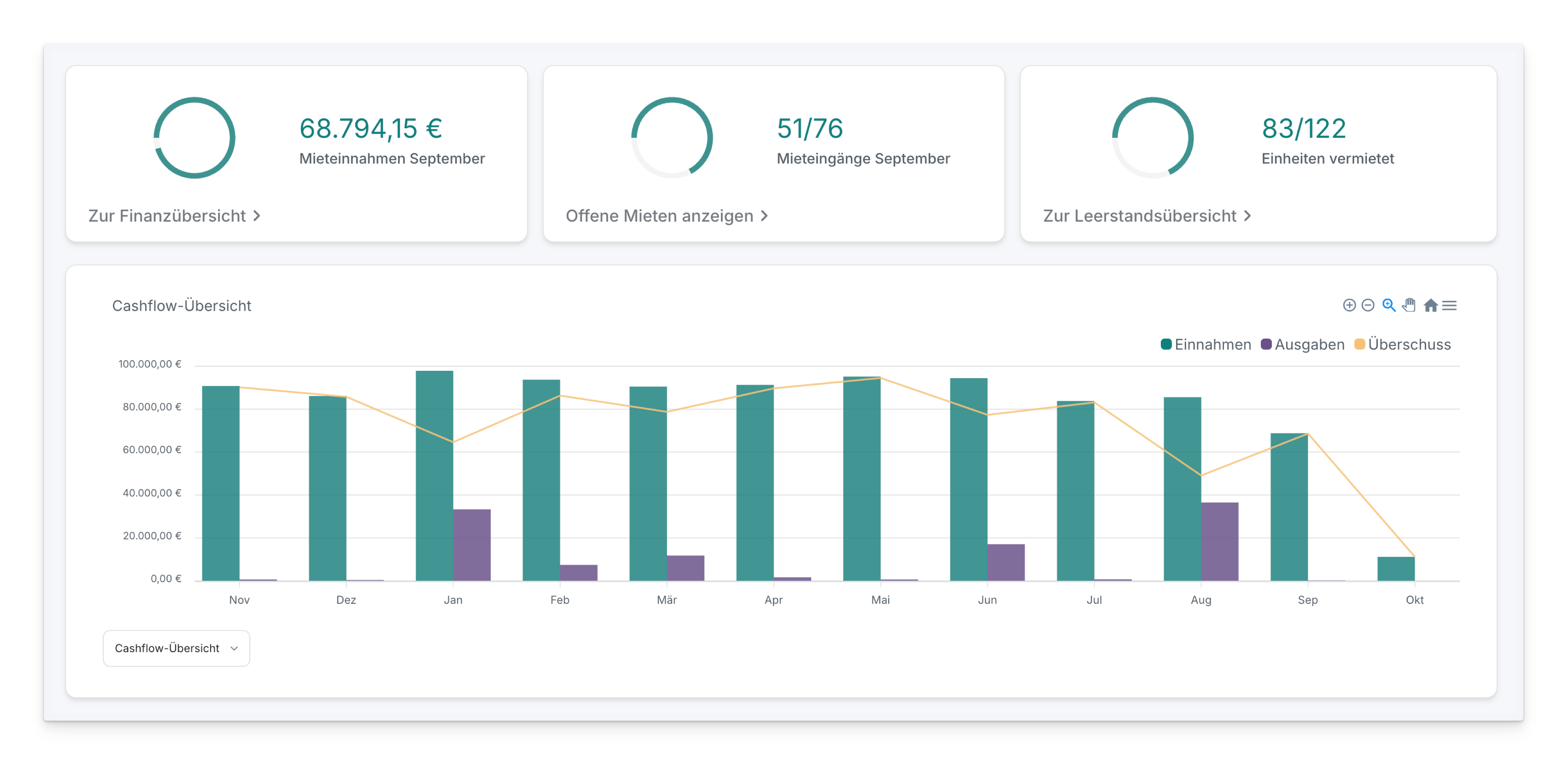
Task: Open the chart hamburger menu
Action: (1450, 306)
